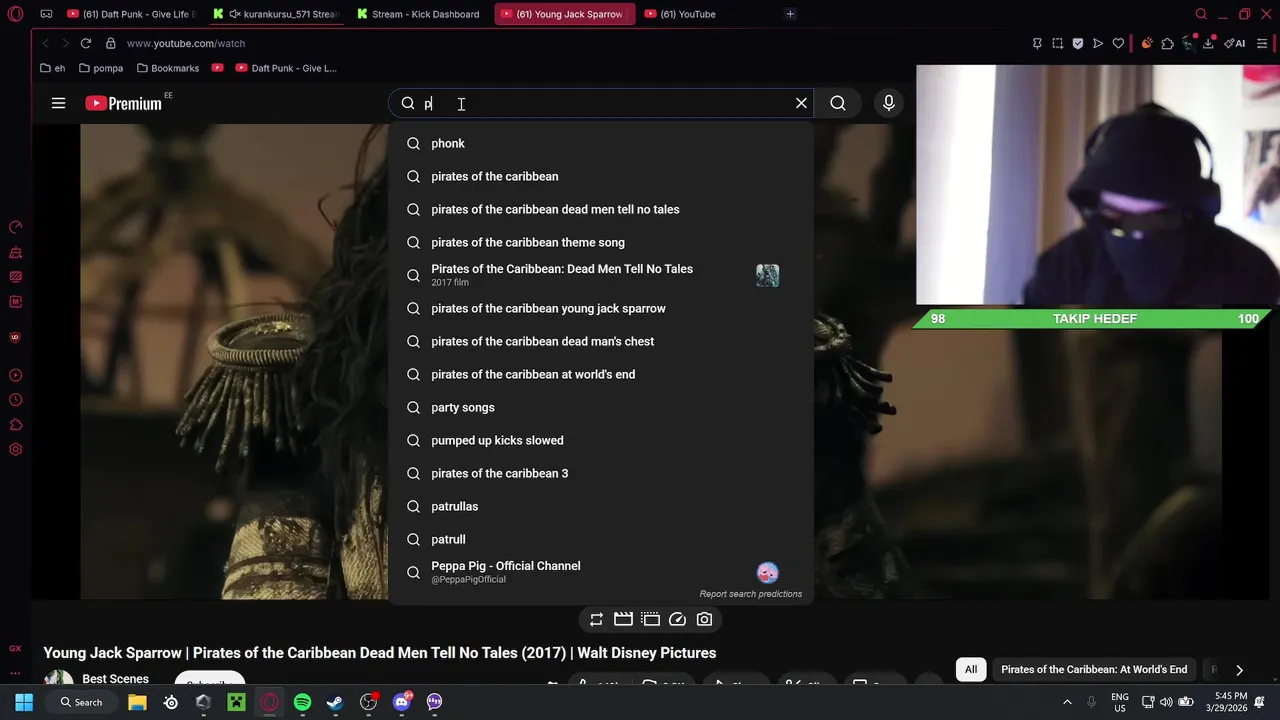1280x720 pixels.
Task: Open a new browser tab with plus
Action: point(790,14)
